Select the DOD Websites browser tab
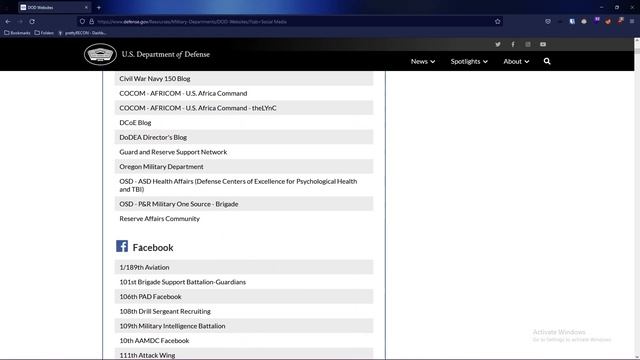This screenshot has height=360, width=640. [54, 7]
